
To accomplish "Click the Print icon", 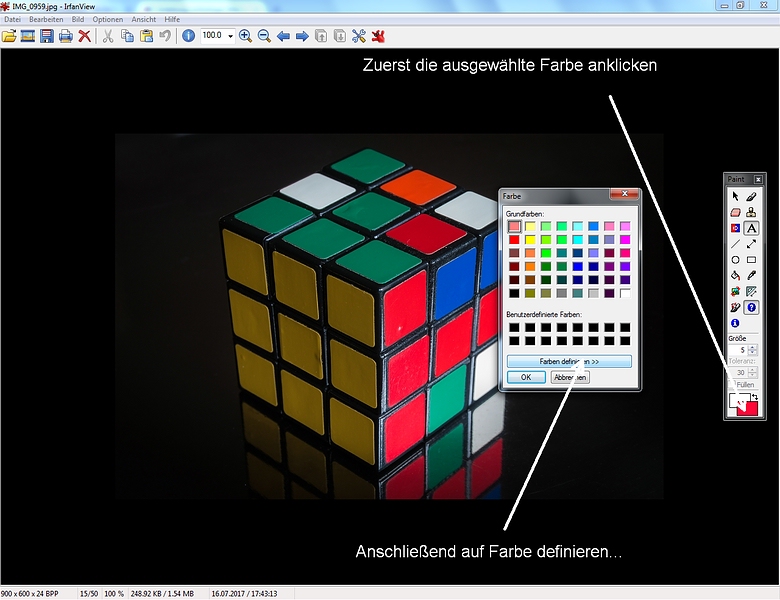I will 66,36.
